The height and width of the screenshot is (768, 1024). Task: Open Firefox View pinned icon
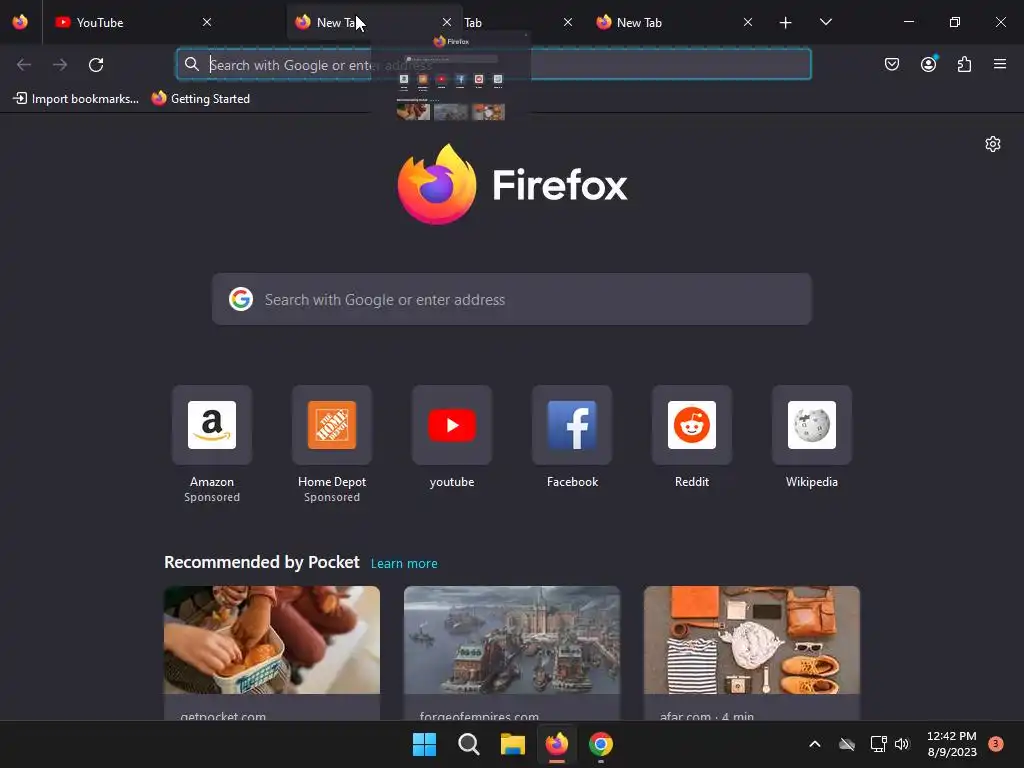click(20, 22)
